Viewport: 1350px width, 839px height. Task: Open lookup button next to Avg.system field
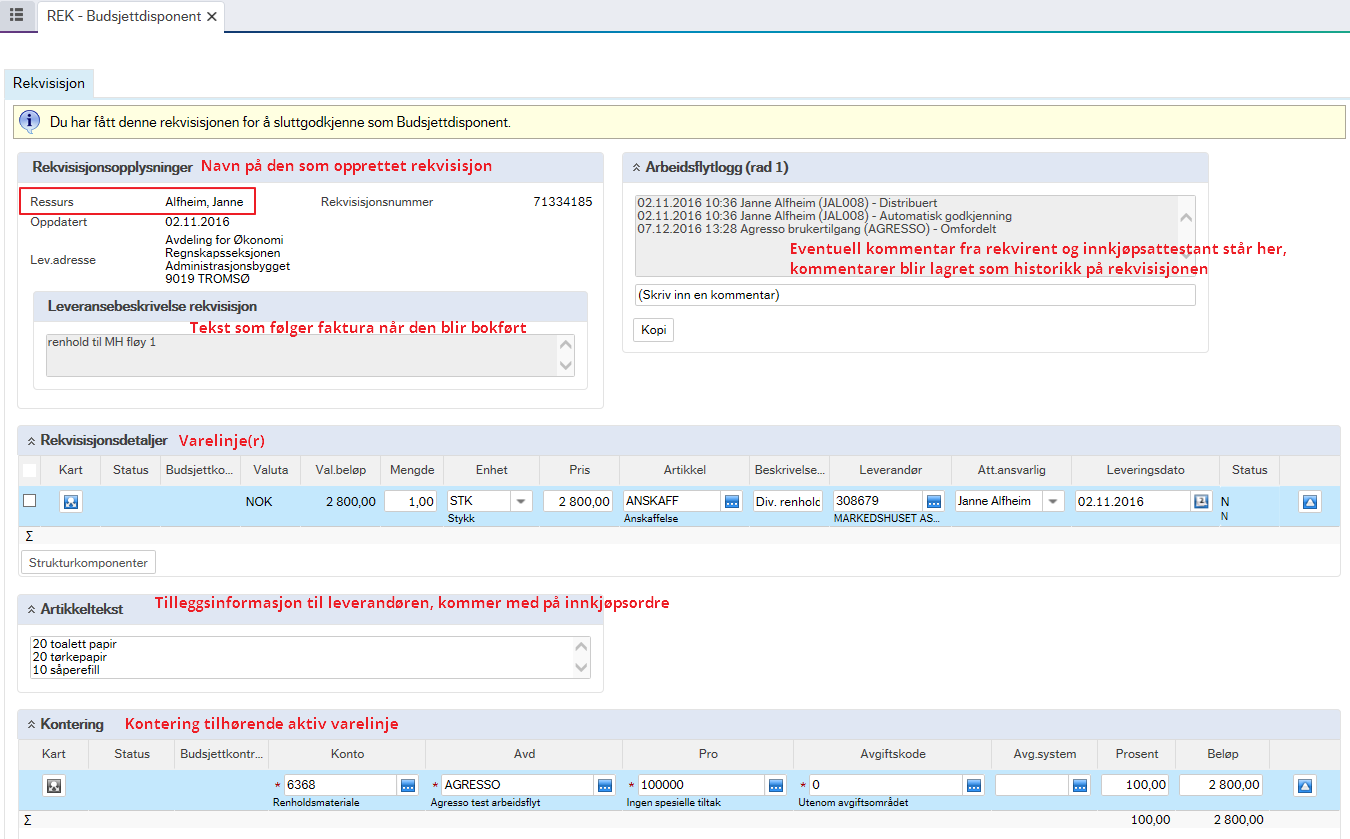pyautogui.click(x=1078, y=785)
